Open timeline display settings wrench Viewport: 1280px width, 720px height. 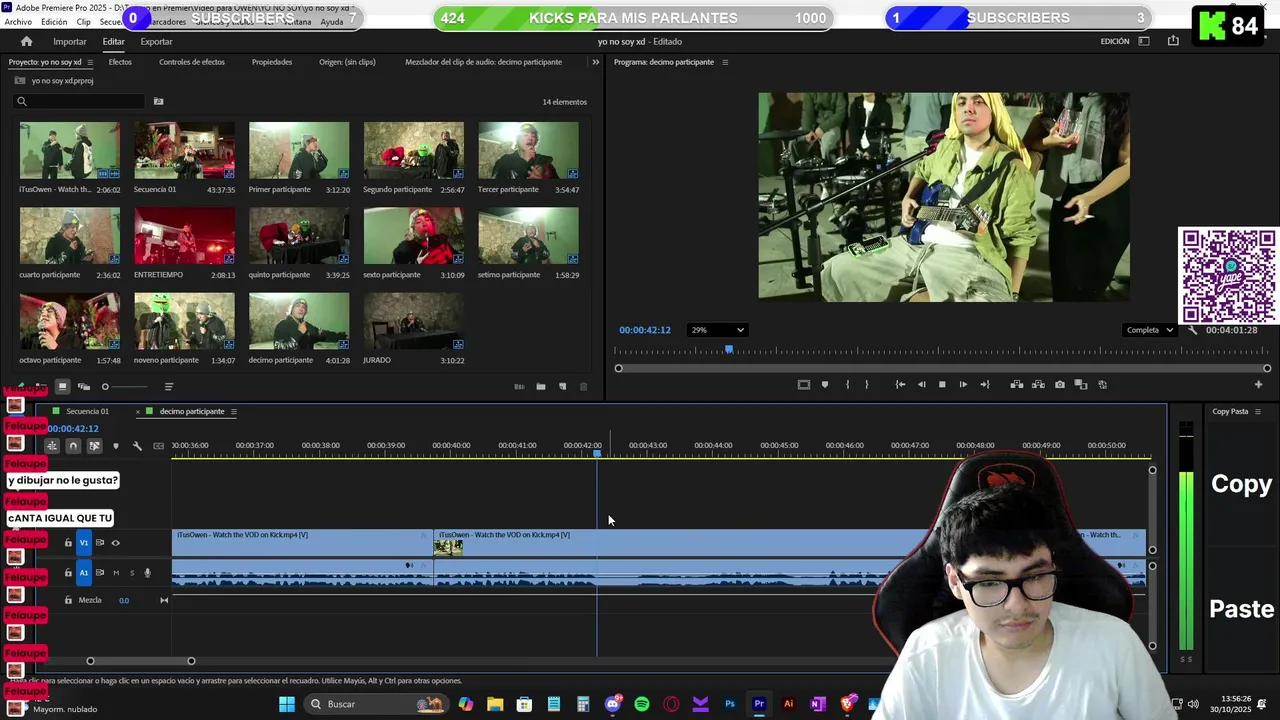pos(137,446)
